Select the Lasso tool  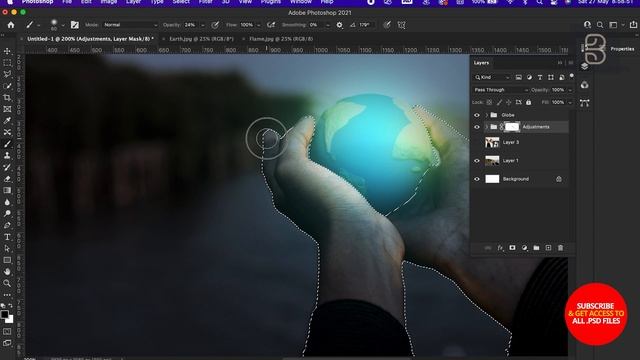click(x=7, y=74)
